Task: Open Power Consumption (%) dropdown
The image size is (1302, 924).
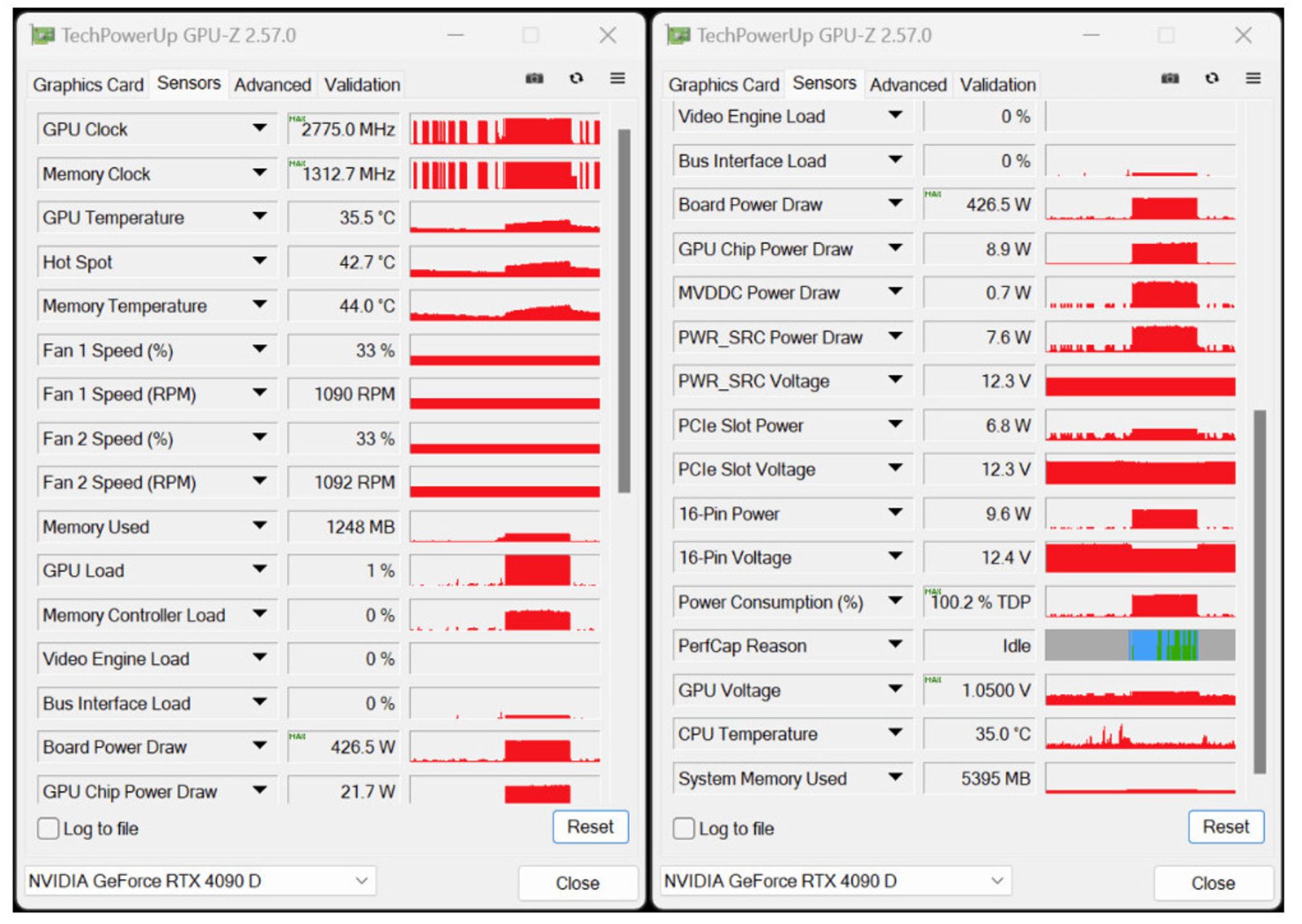Action: pos(895,601)
